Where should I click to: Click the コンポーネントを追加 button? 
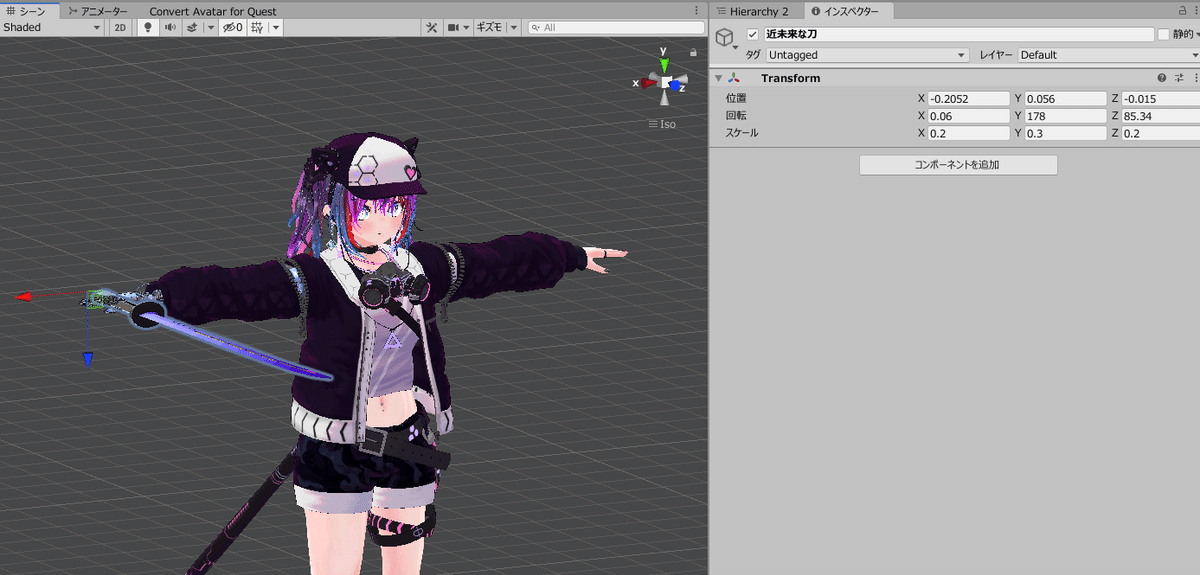click(x=958, y=165)
